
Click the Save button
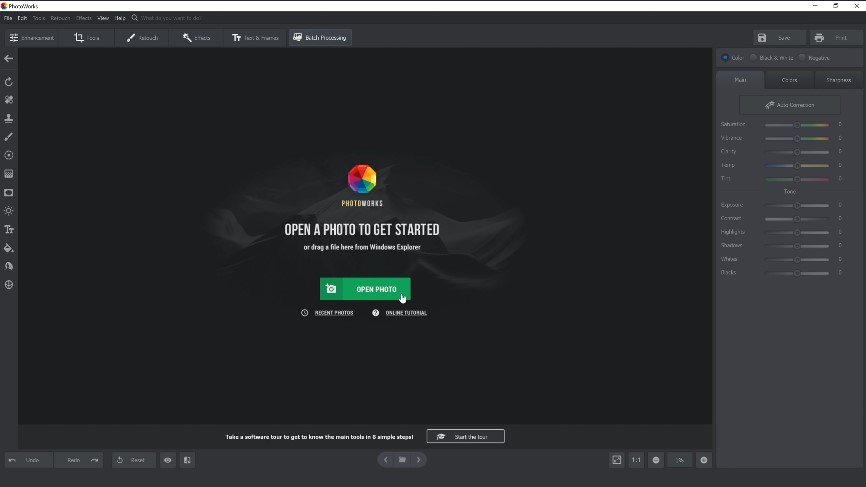[x=779, y=38]
